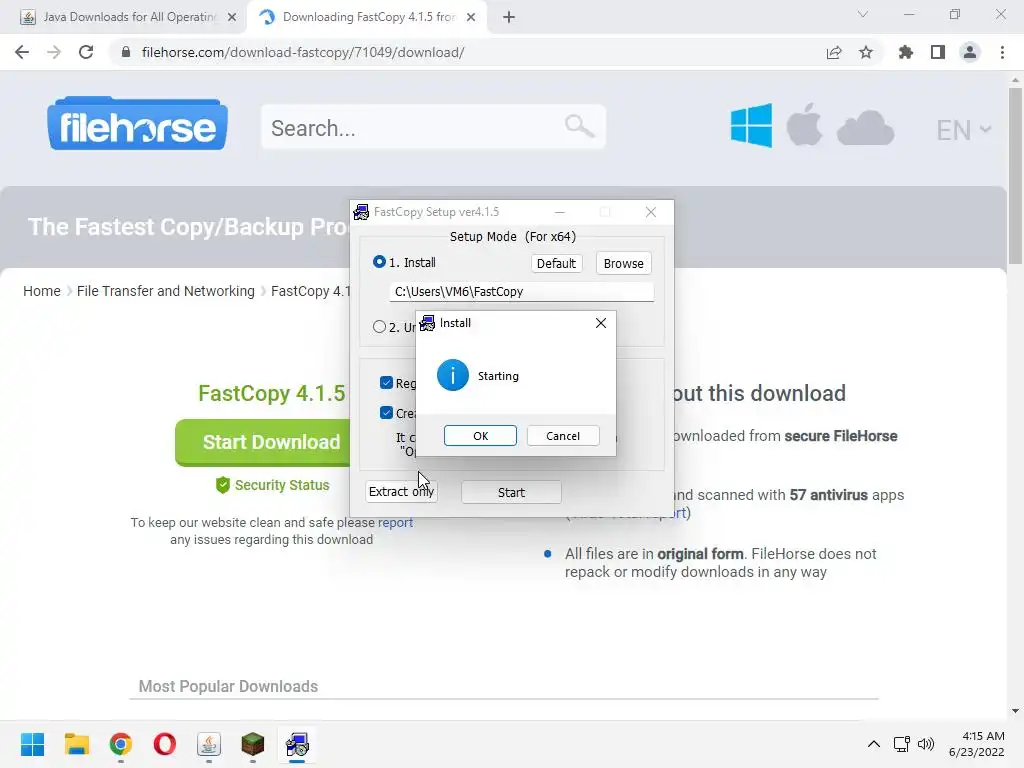The image size is (1024, 768).
Task: Expand the hidden system tray icons
Action: coord(873,744)
